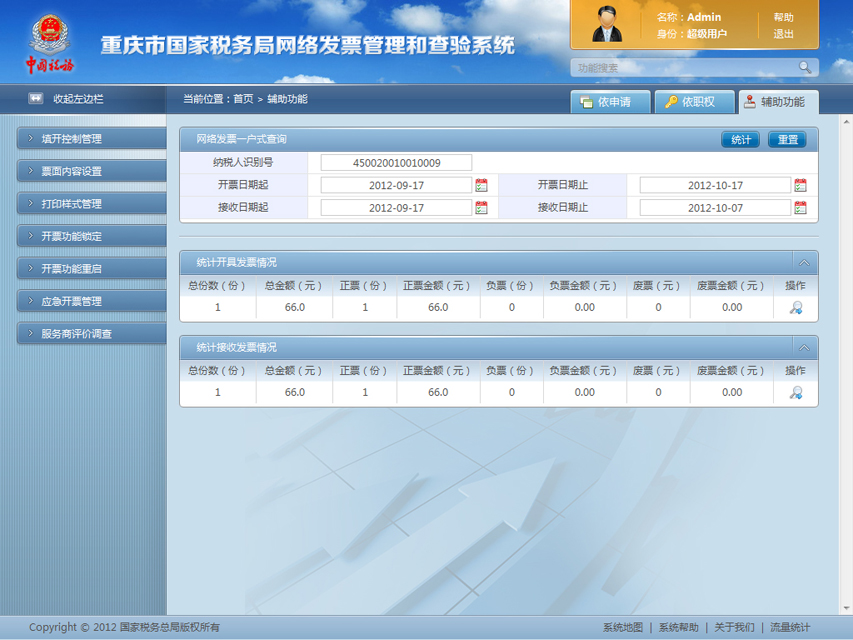Image resolution: width=853 pixels, height=640 pixels.
Task: View details icon in 统计接收发票情况 row
Action: (x=796, y=393)
